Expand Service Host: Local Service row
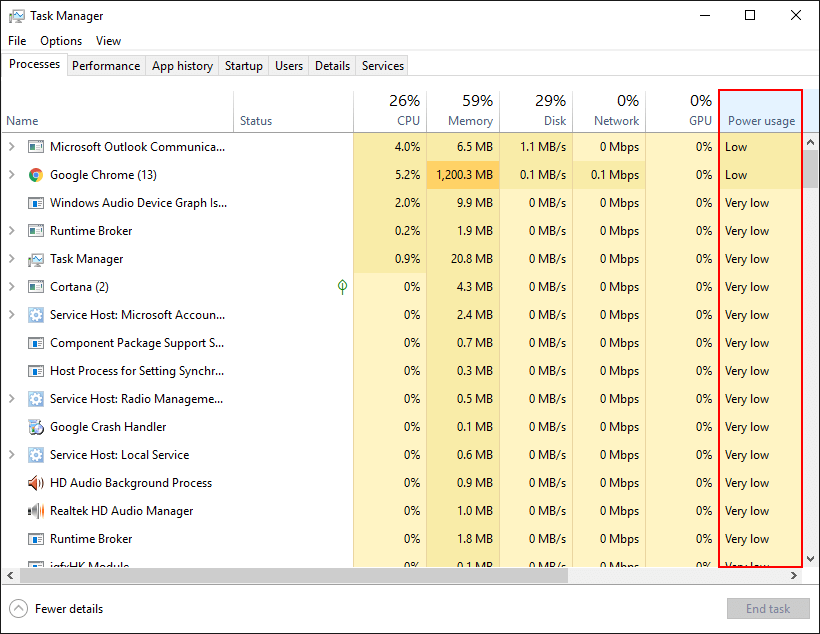 [x=12, y=455]
